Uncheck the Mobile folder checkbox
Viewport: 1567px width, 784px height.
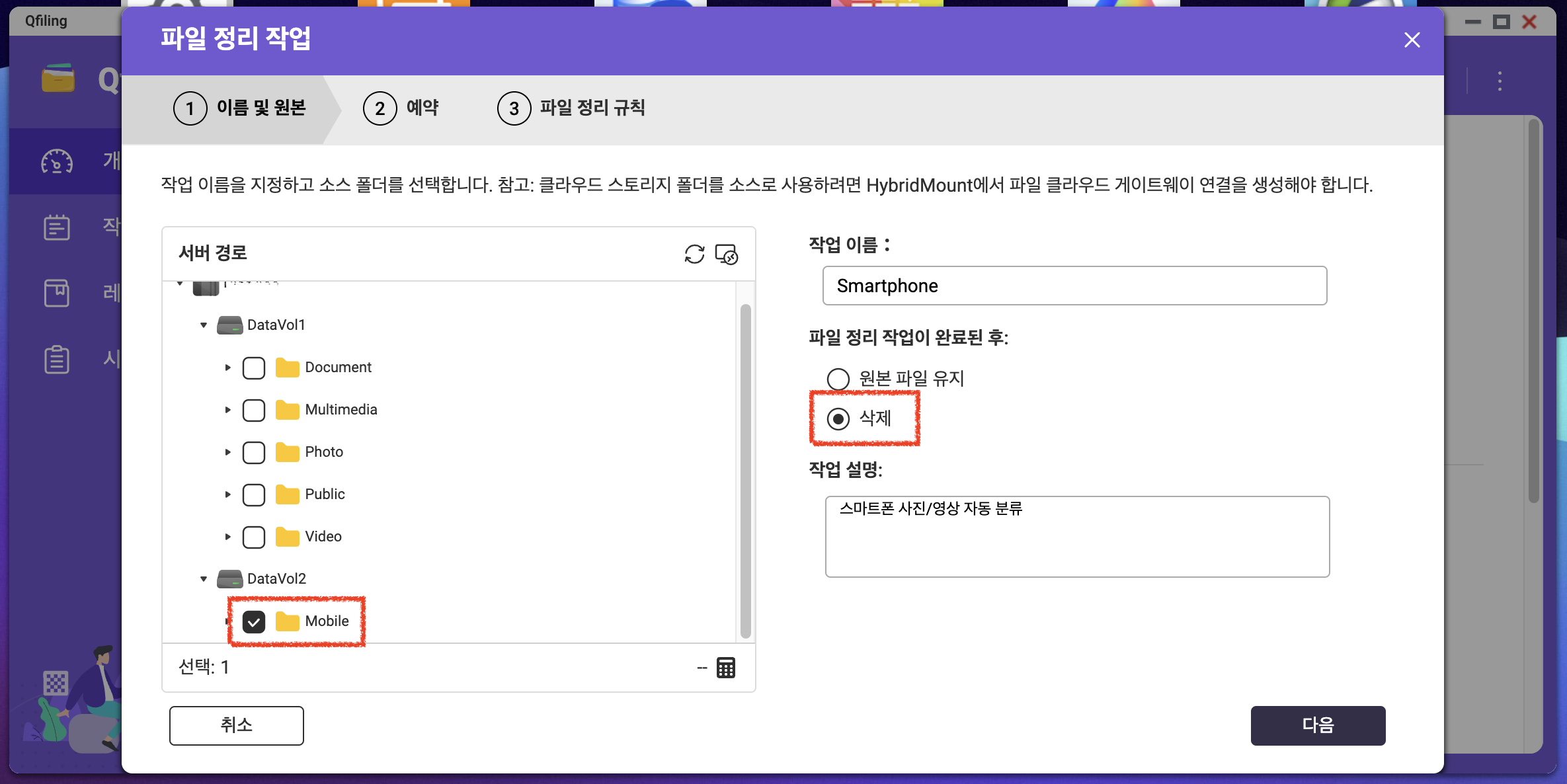coord(254,622)
